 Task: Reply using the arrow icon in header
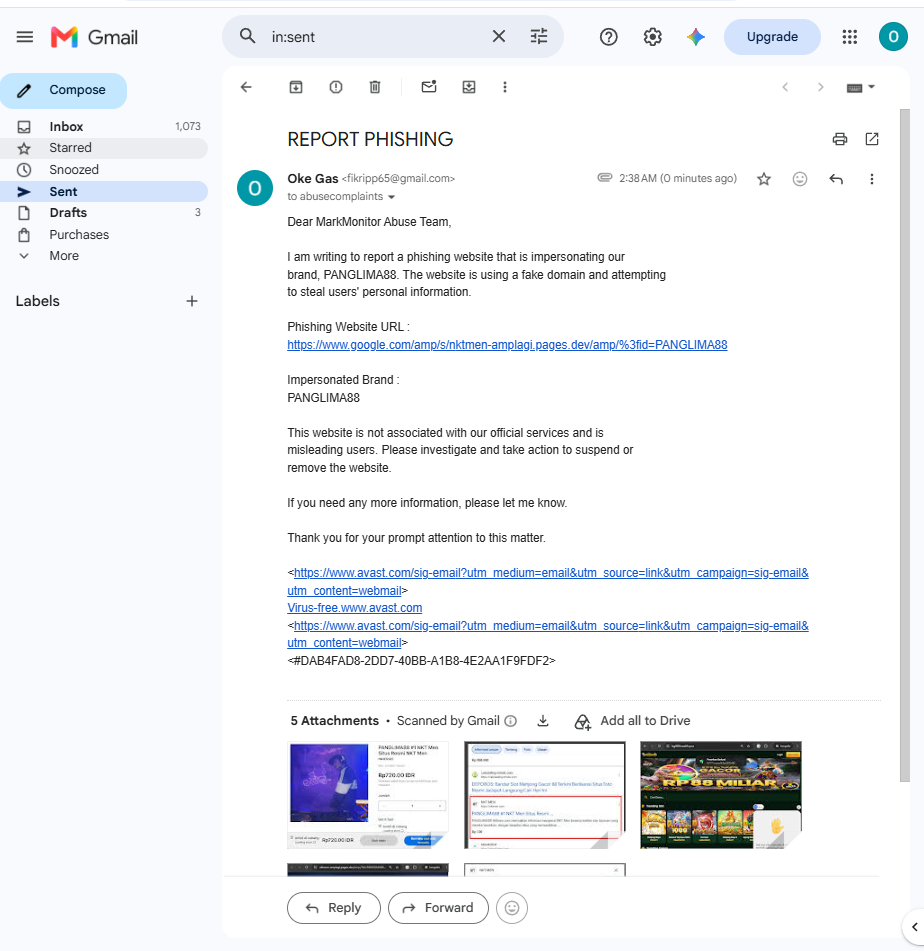(836, 179)
